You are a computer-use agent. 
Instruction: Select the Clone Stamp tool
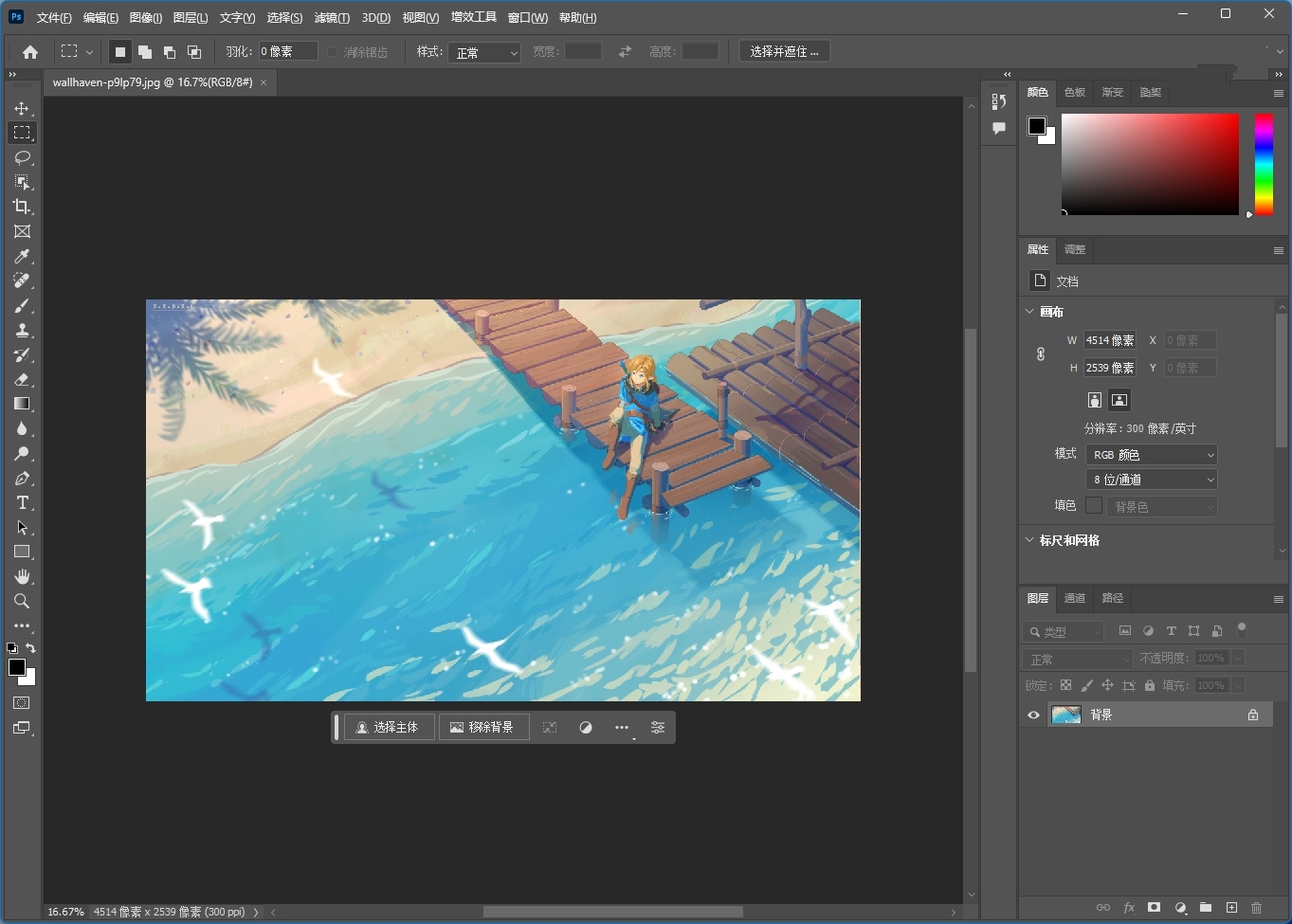[x=22, y=330]
